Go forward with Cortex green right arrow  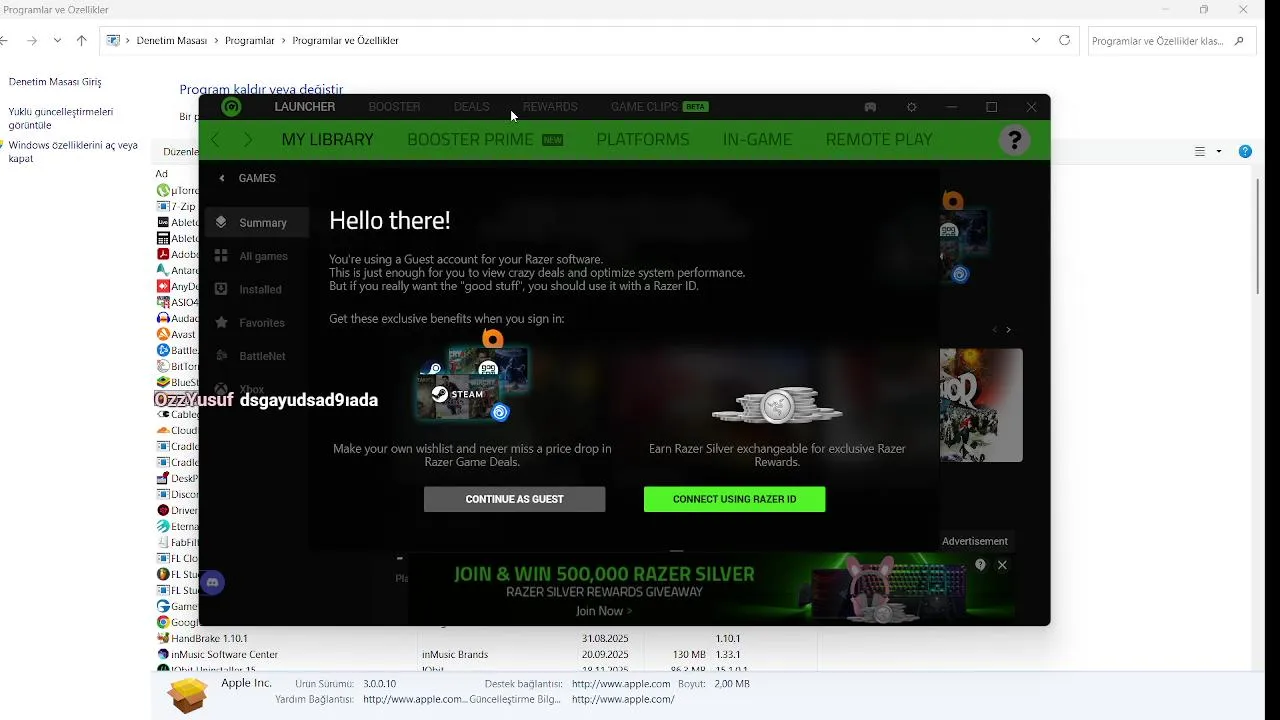(x=248, y=140)
